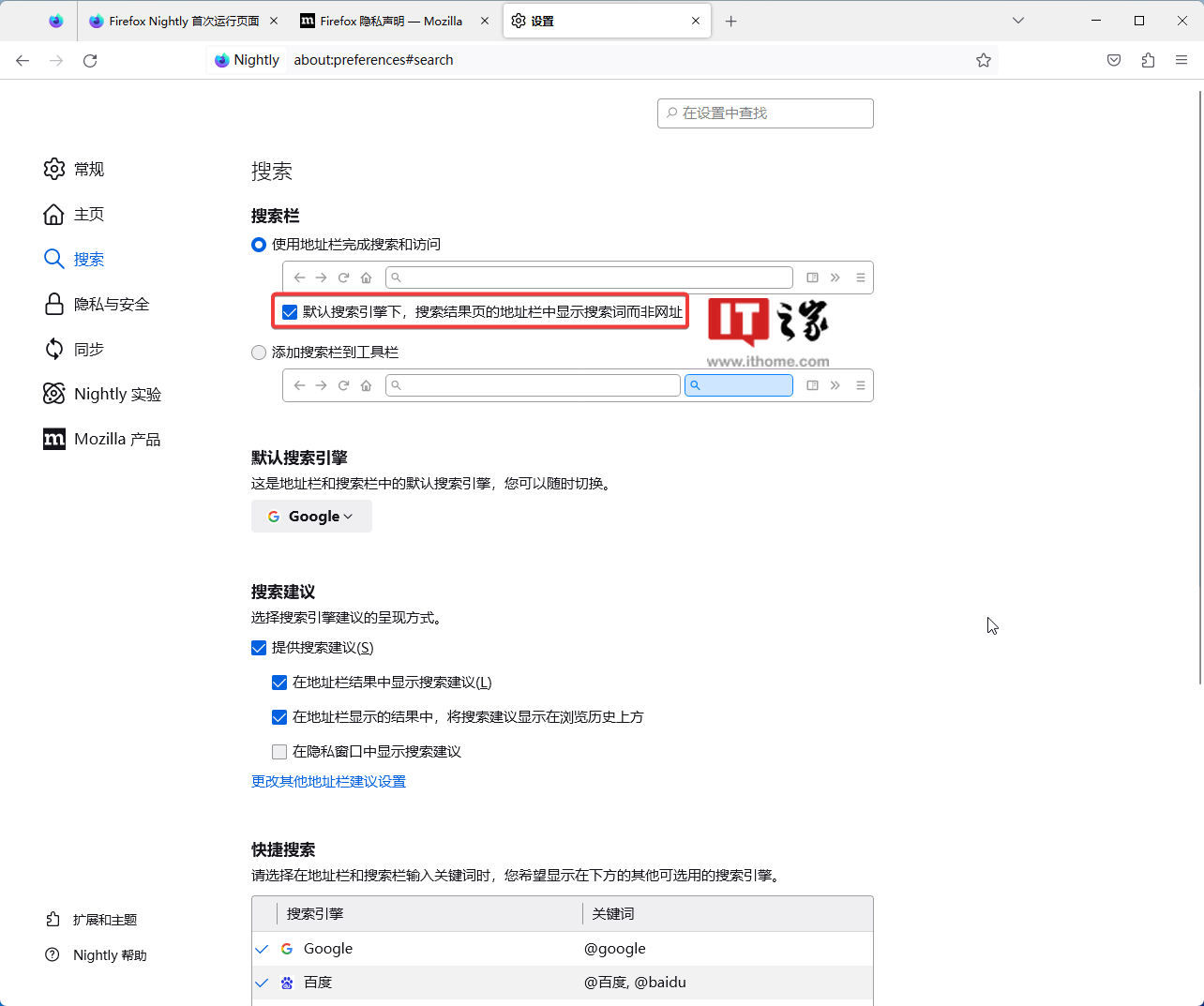The image size is (1204, 1006).
Task: Open the 搜索 settings category
Action: (74, 259)
